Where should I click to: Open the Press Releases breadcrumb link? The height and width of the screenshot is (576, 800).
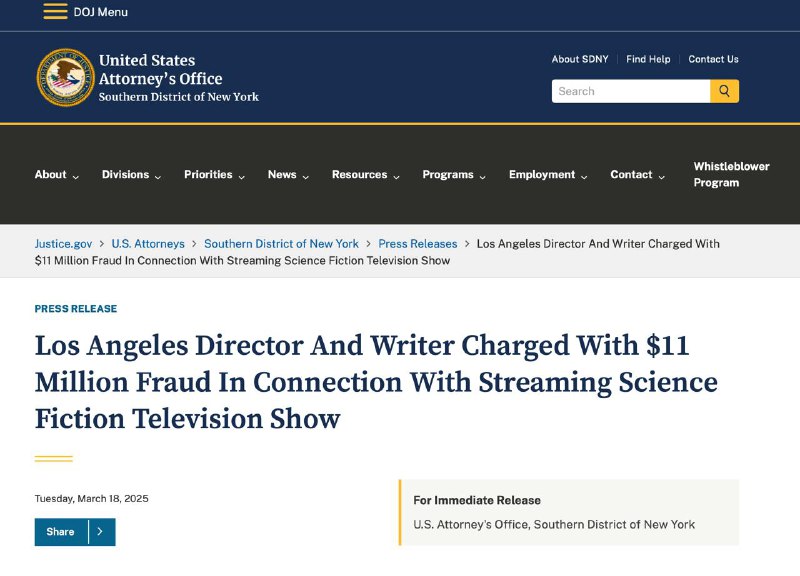click(x=418, y=243)
